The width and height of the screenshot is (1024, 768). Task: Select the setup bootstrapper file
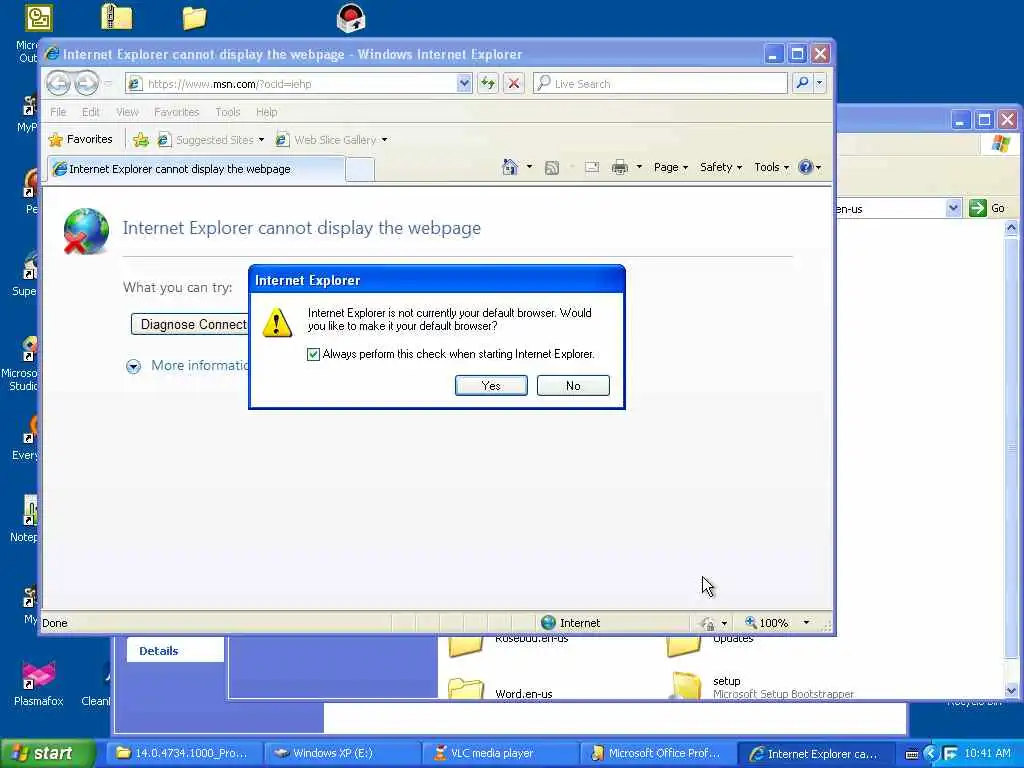(763, 686)
